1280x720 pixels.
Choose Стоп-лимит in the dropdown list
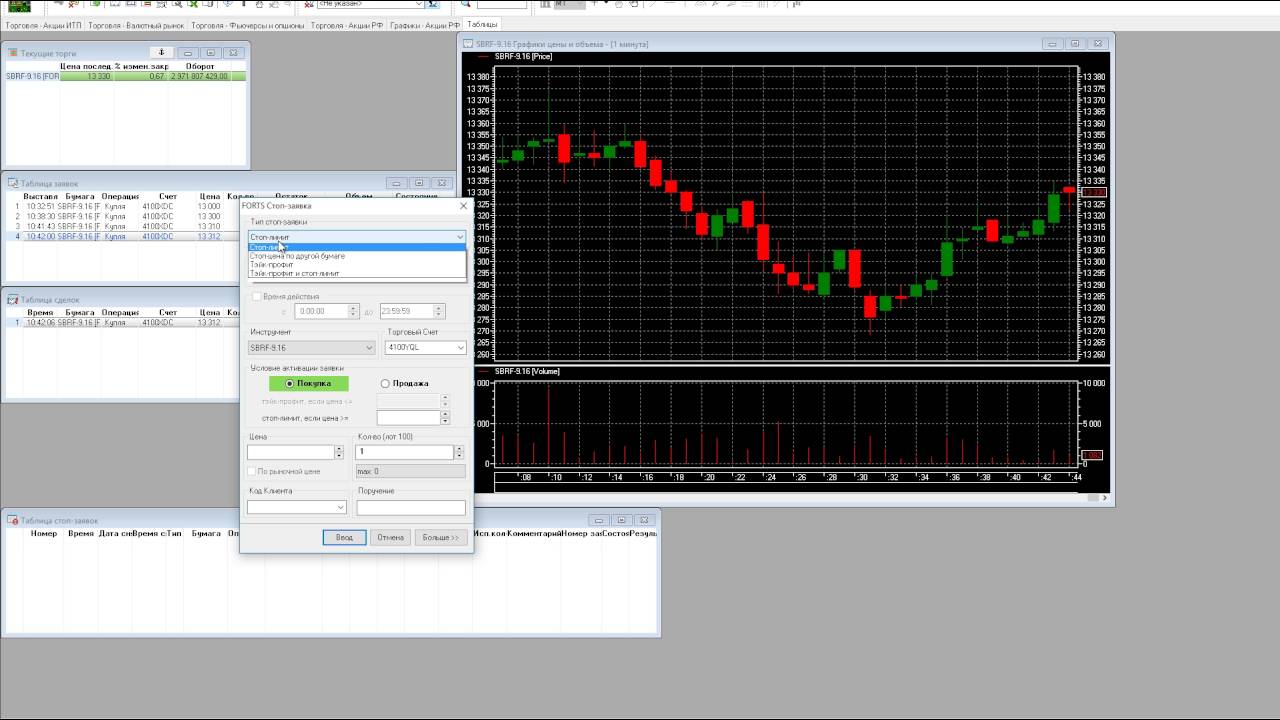357,247
